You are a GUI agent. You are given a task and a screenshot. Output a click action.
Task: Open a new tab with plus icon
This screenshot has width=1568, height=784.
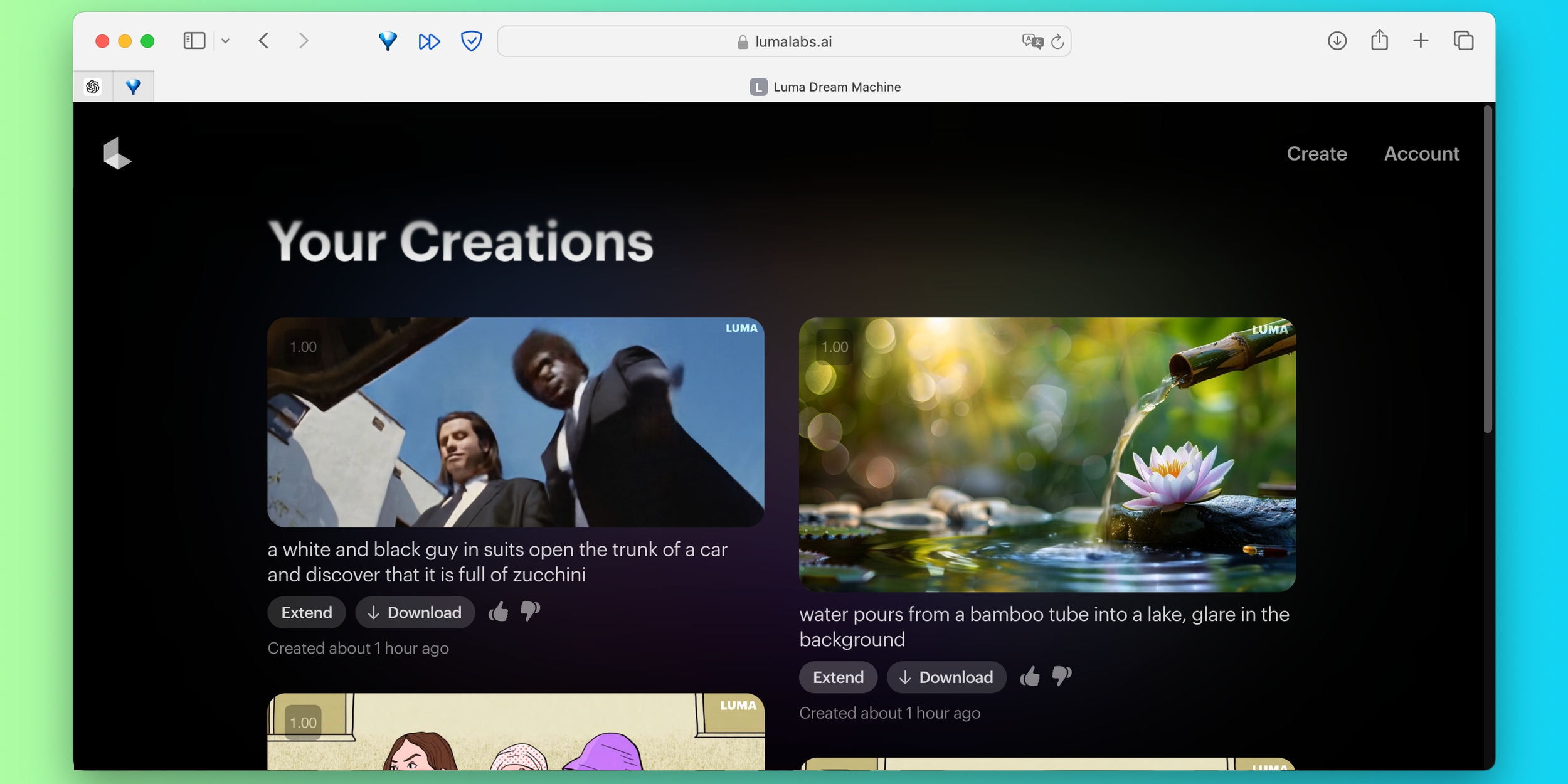pos(1421,41)
